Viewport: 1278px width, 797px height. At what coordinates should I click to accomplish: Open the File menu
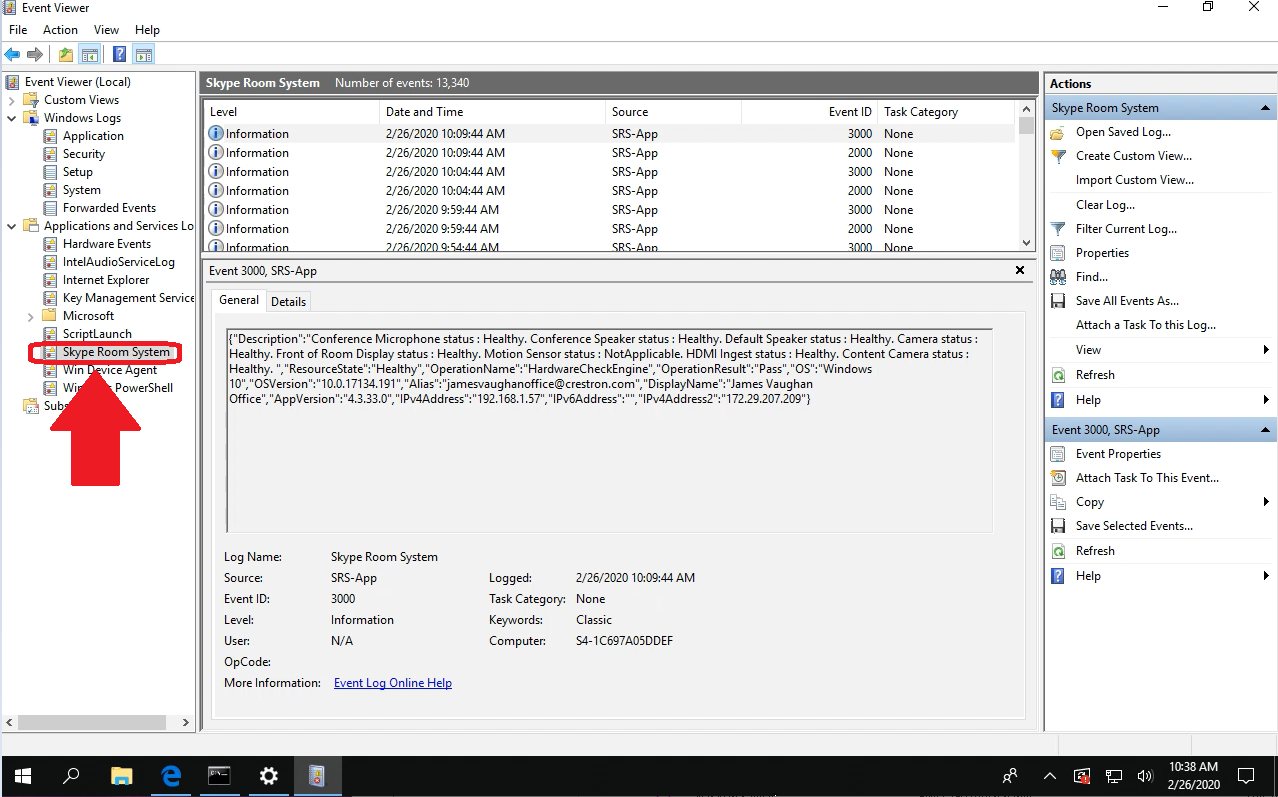coord(18,30)
